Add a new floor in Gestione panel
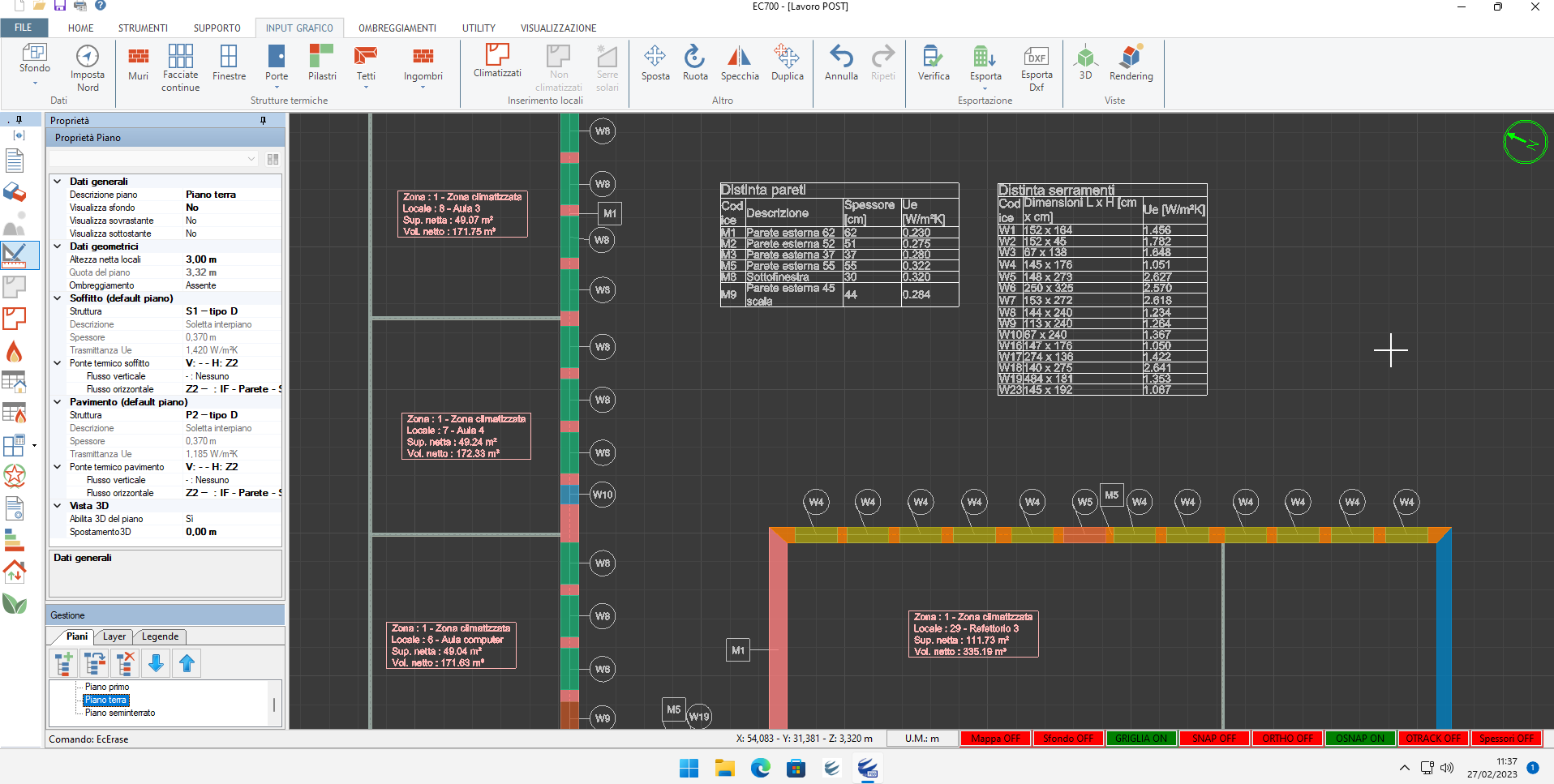Image resolution: width=1554 pixels, height=784 pixels. [x=64, y=664]
